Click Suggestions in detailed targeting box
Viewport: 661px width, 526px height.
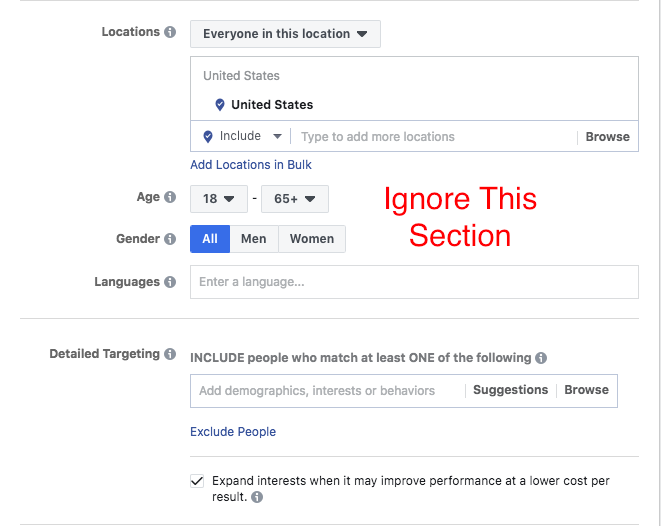pos(511,390)
